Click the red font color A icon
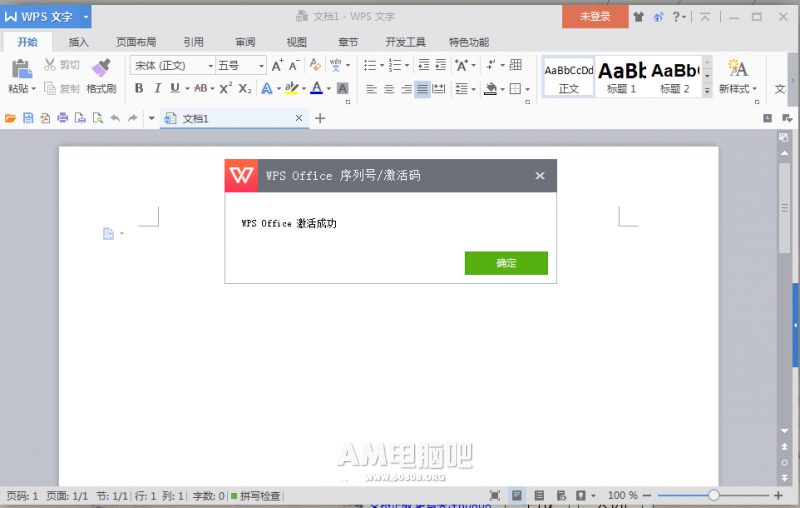Viewport: 800px width, 508px height. tap(316, 88)
